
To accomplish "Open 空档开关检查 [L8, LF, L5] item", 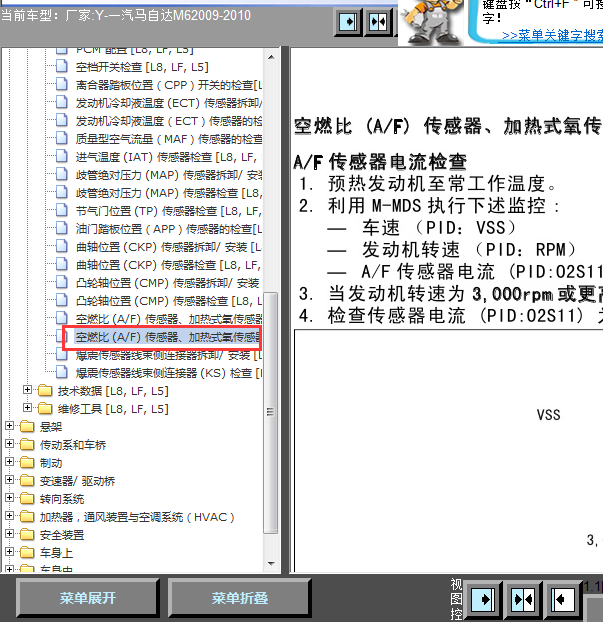I will coord(142,67).
